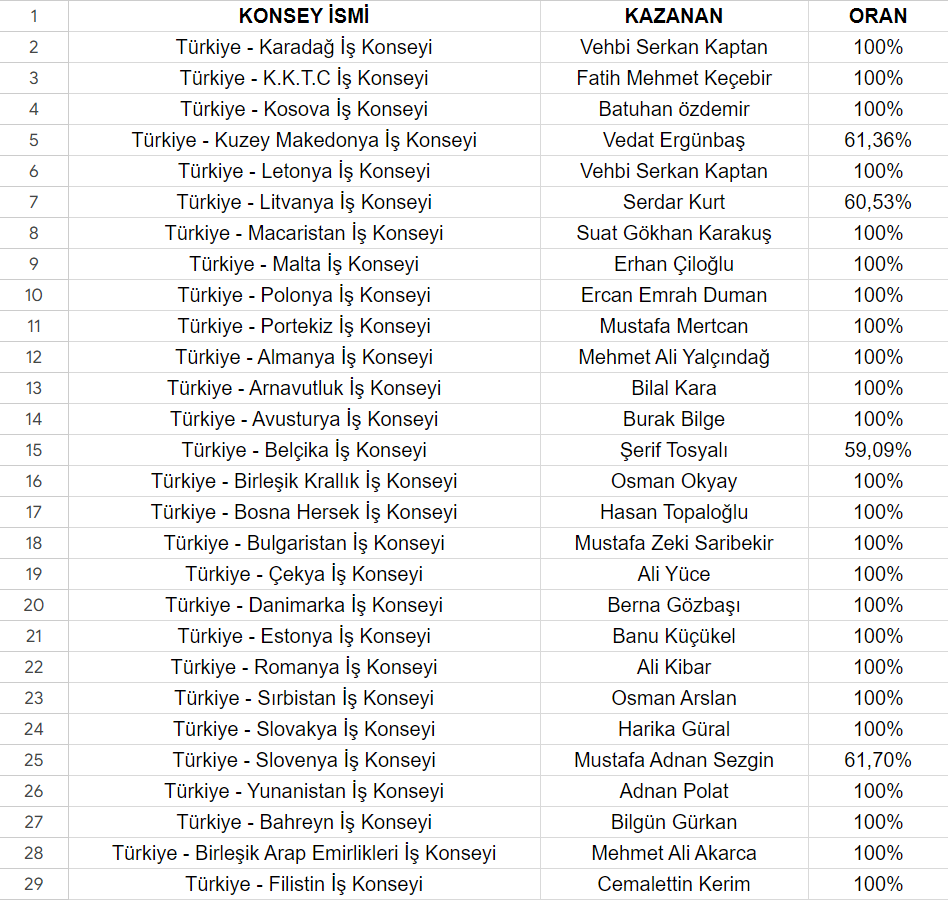
Task: Select the 61,36% rate cell
Action: pyautogui.click(x=878, y=140)
